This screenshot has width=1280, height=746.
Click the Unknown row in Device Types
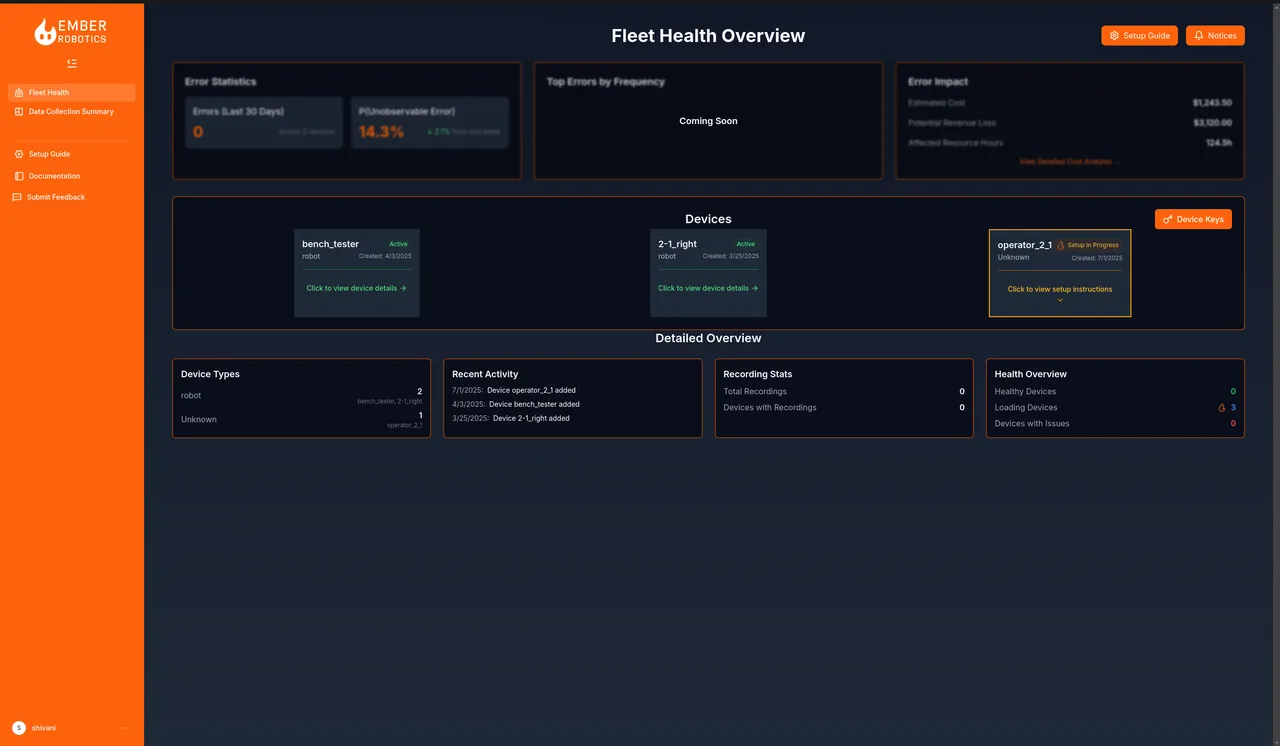click(301, 420)
